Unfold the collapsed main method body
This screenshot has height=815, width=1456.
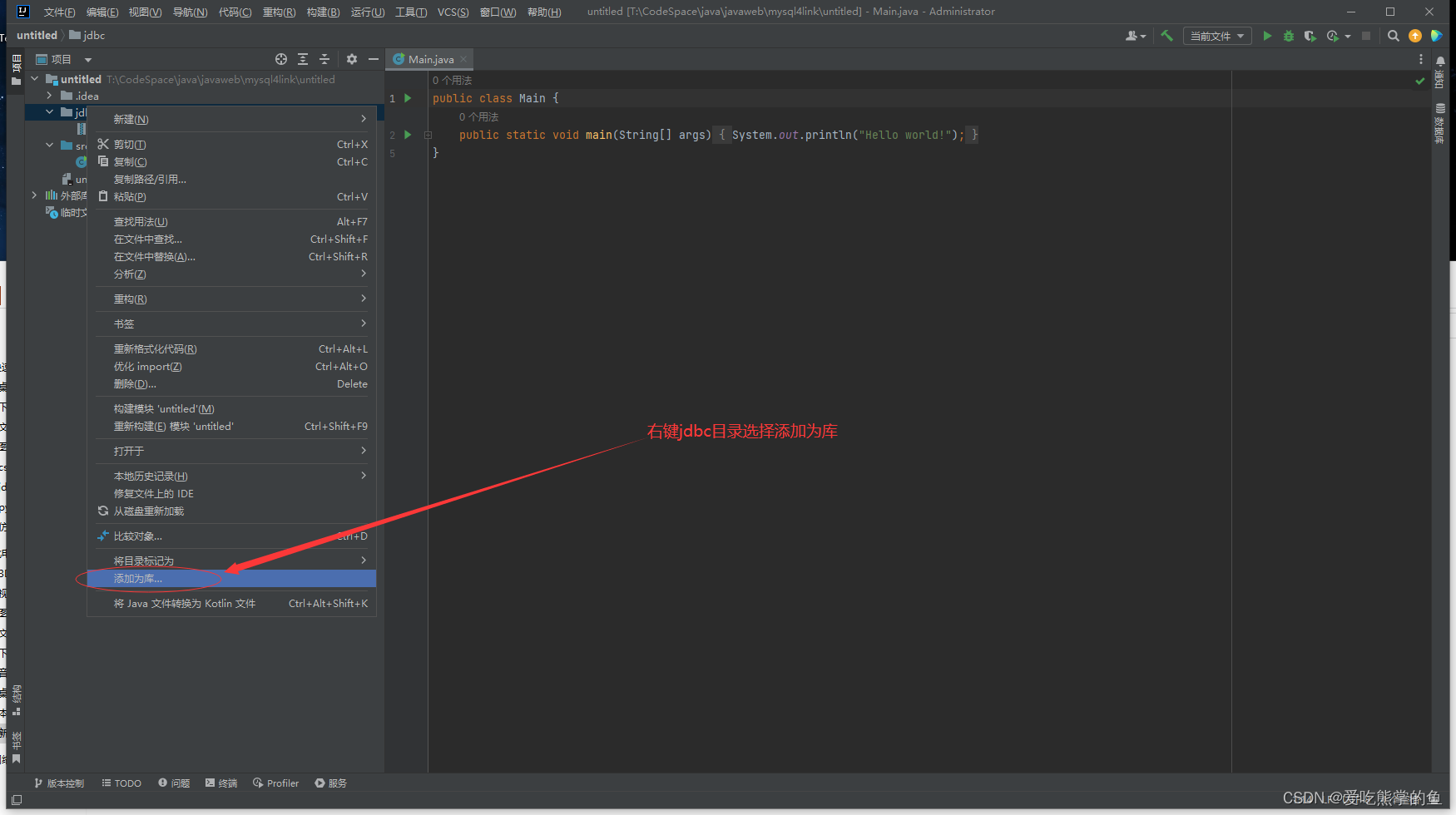tap(428, 135)
